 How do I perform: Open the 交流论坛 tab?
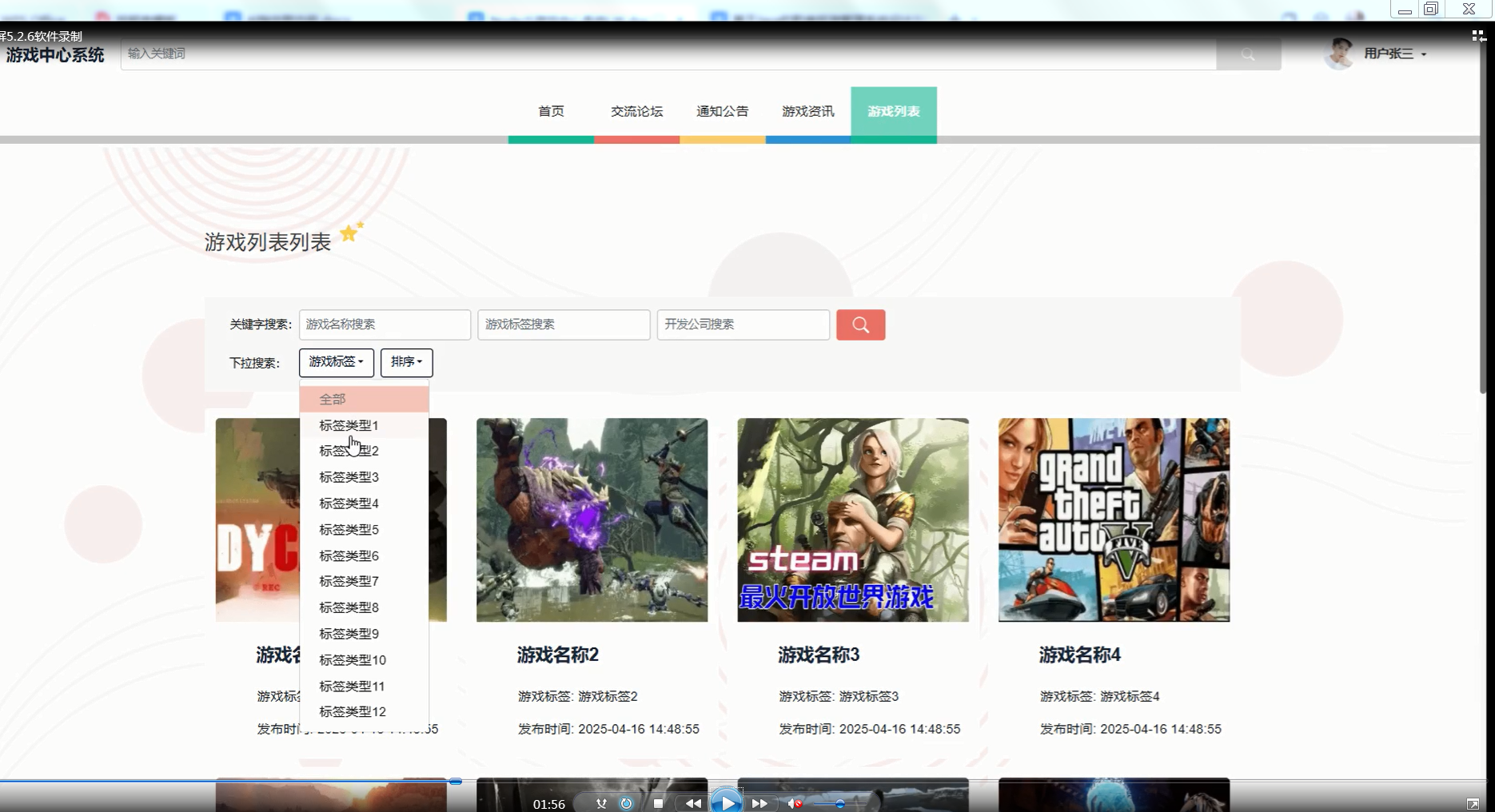636,112
